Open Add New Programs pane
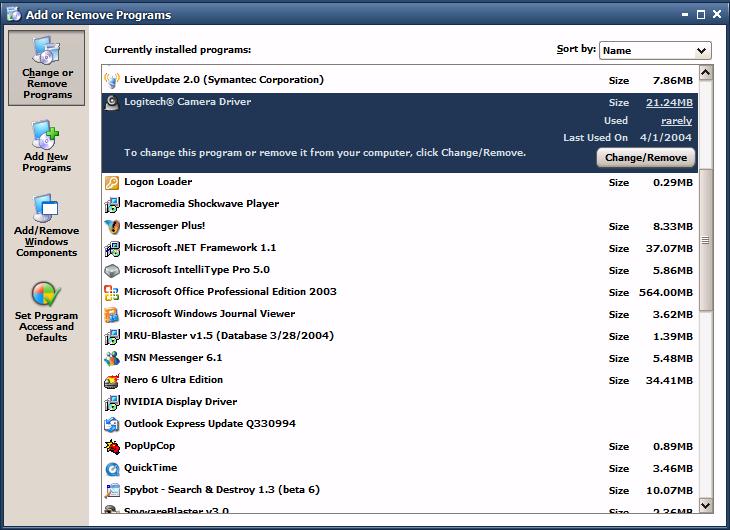This screenshot has width=730, height=530. [47, 146]
